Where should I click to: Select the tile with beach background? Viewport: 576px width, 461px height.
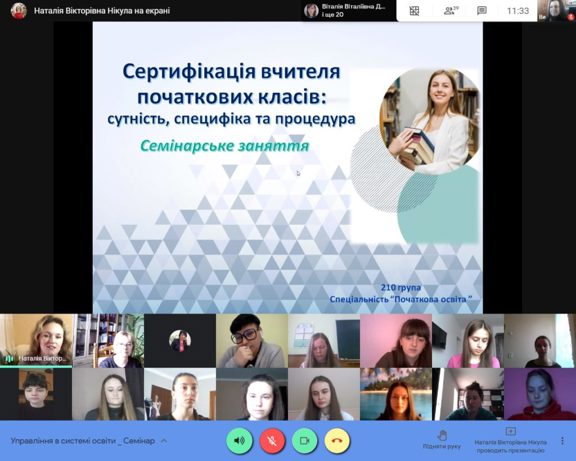(x=396, y=394)
